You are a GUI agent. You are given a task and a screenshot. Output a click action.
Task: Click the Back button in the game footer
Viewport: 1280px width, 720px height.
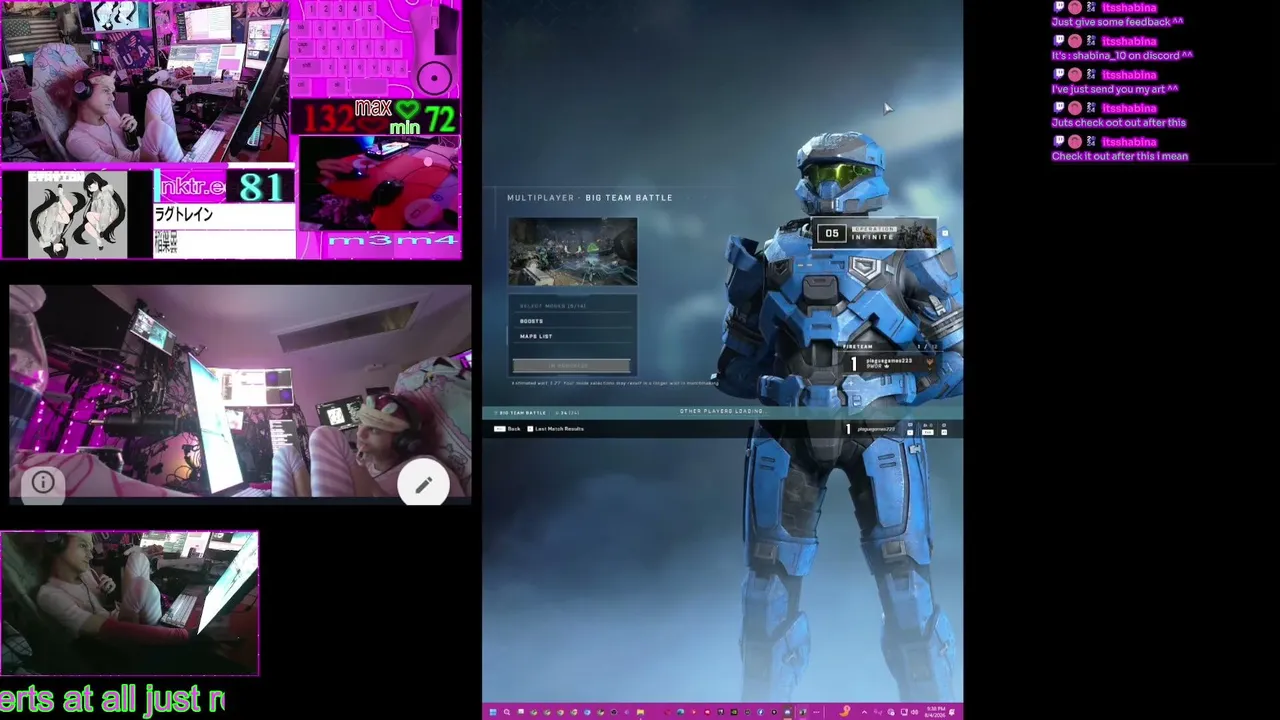point(508,429)
